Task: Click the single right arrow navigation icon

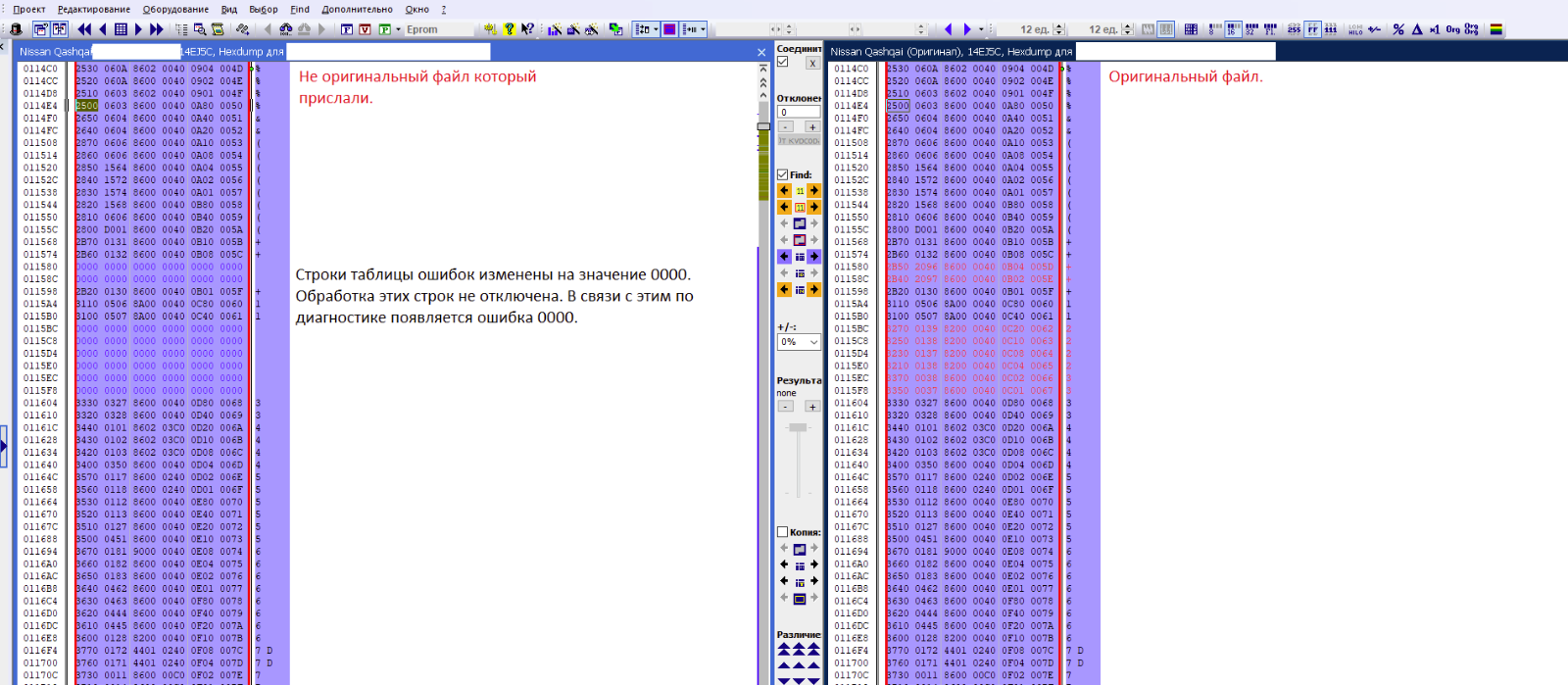Action: click(x=138, y=29)
